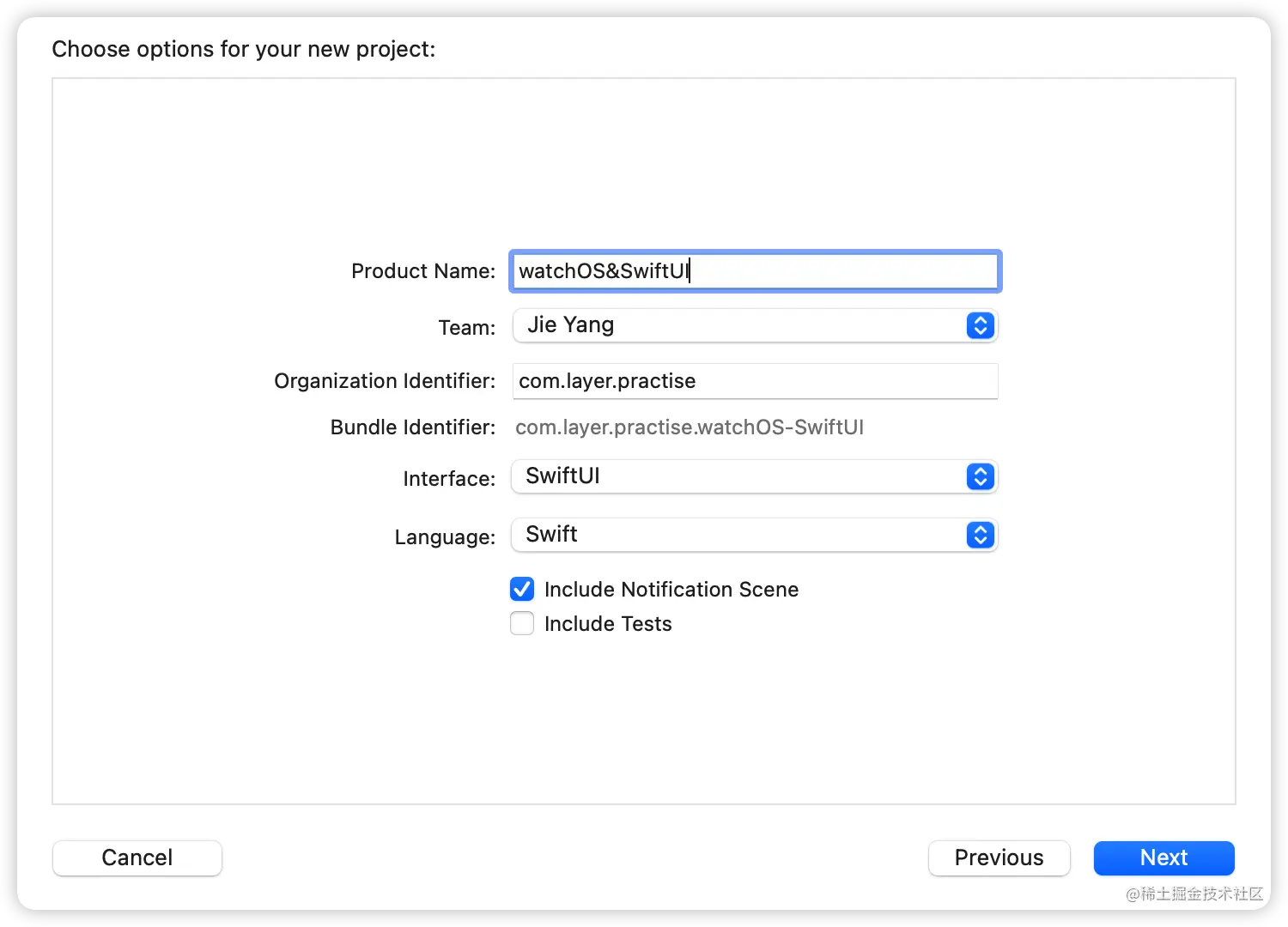Click the "Organization Identifier:" label
The height and width of the screenshot is (927, 1288).
tap(385, 381)
